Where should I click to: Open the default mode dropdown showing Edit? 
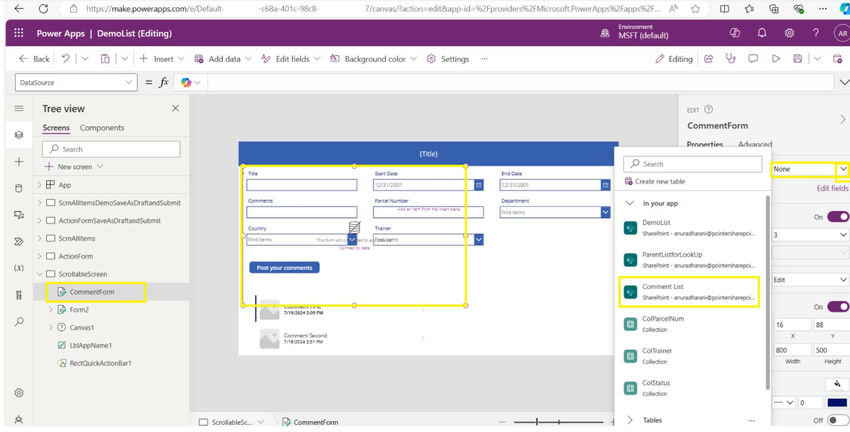[x=810, y=280]
